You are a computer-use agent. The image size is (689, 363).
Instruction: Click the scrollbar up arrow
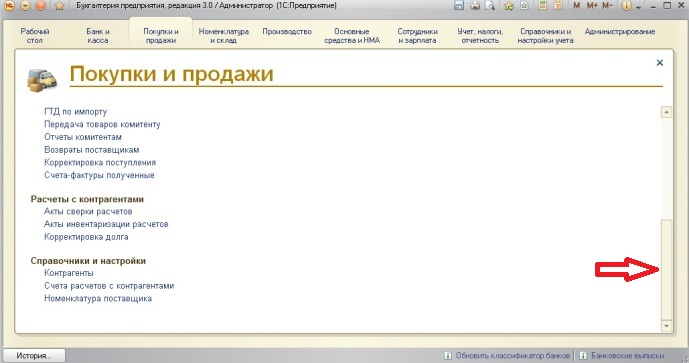pyautogui.click(x=667, y=112)
